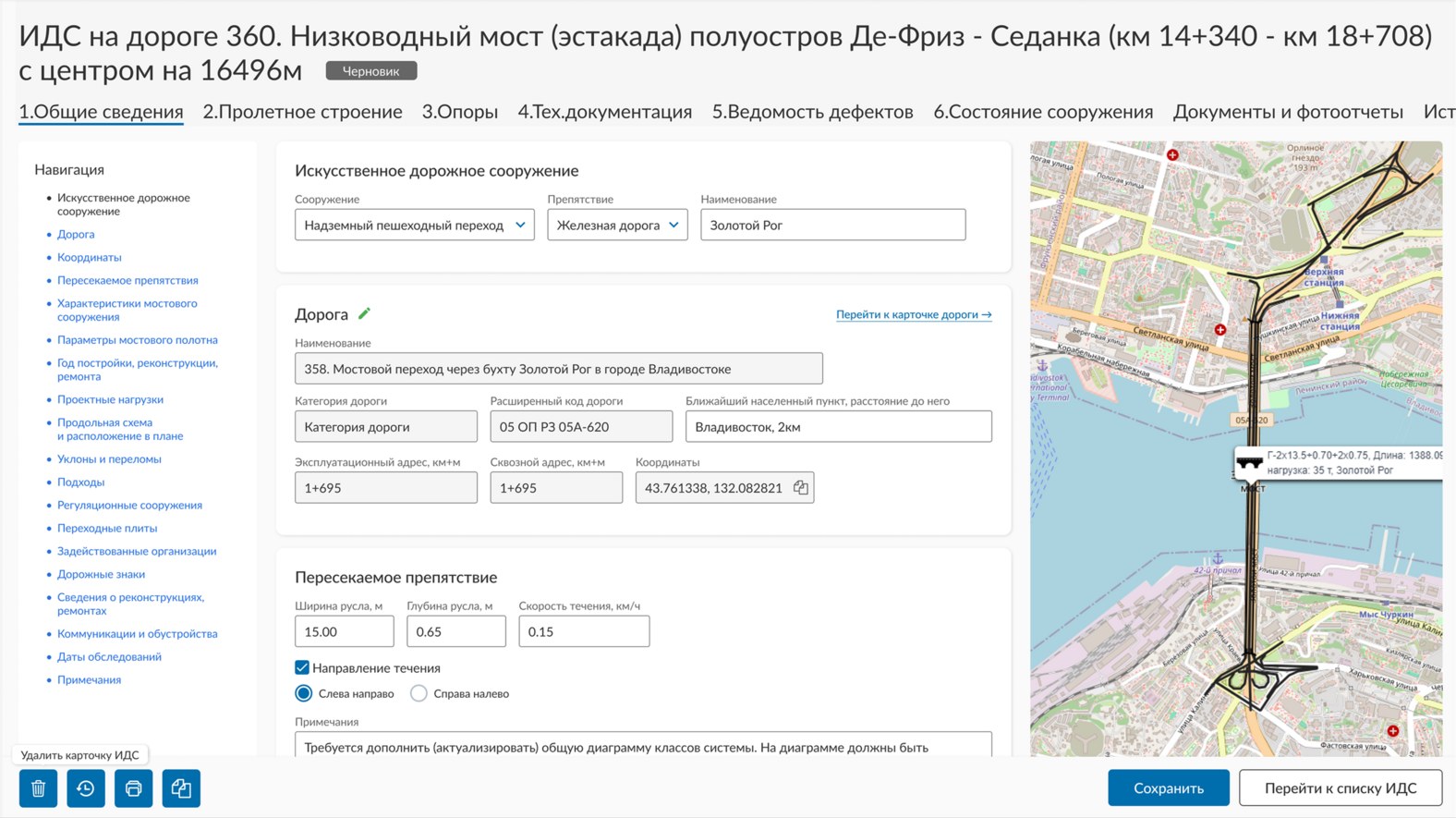Click the Сквозной адрес field
This screenshot has width=1456, height=818.
pyautogui.click(x=556, y=487)
